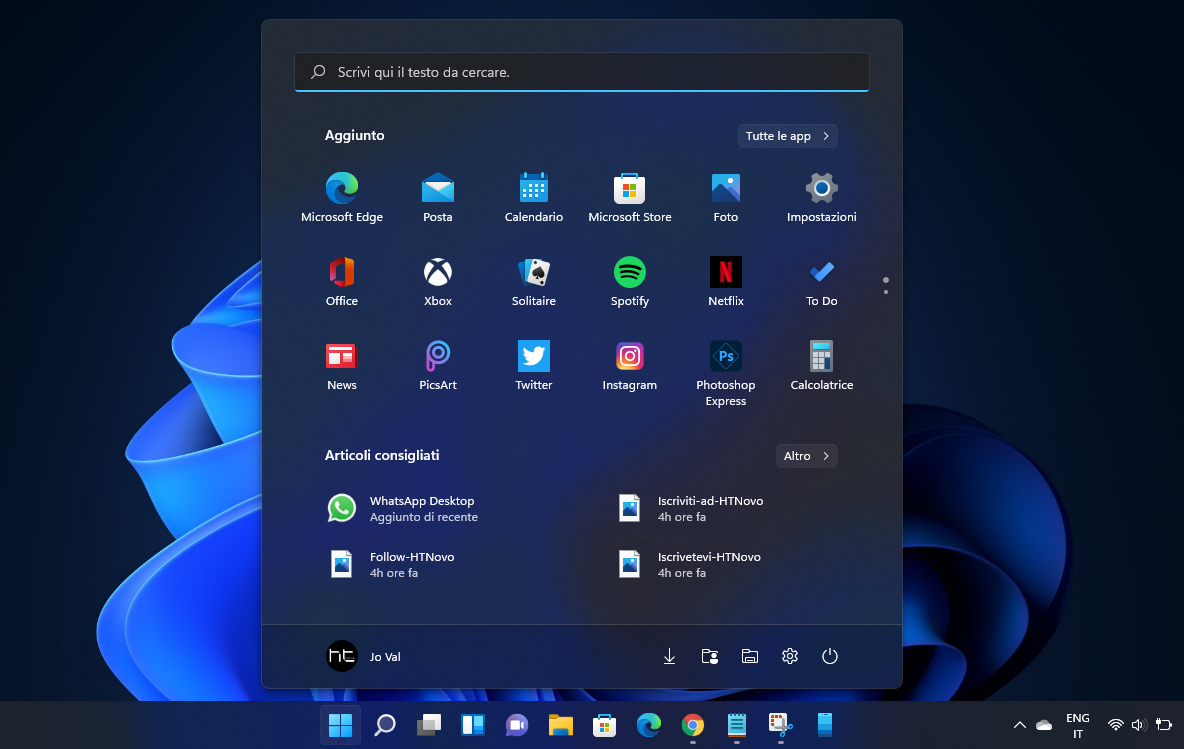This screenshot has width=1184, height=749.
Task: Open ENG IT language switcher
Action: pos(1077,725)
